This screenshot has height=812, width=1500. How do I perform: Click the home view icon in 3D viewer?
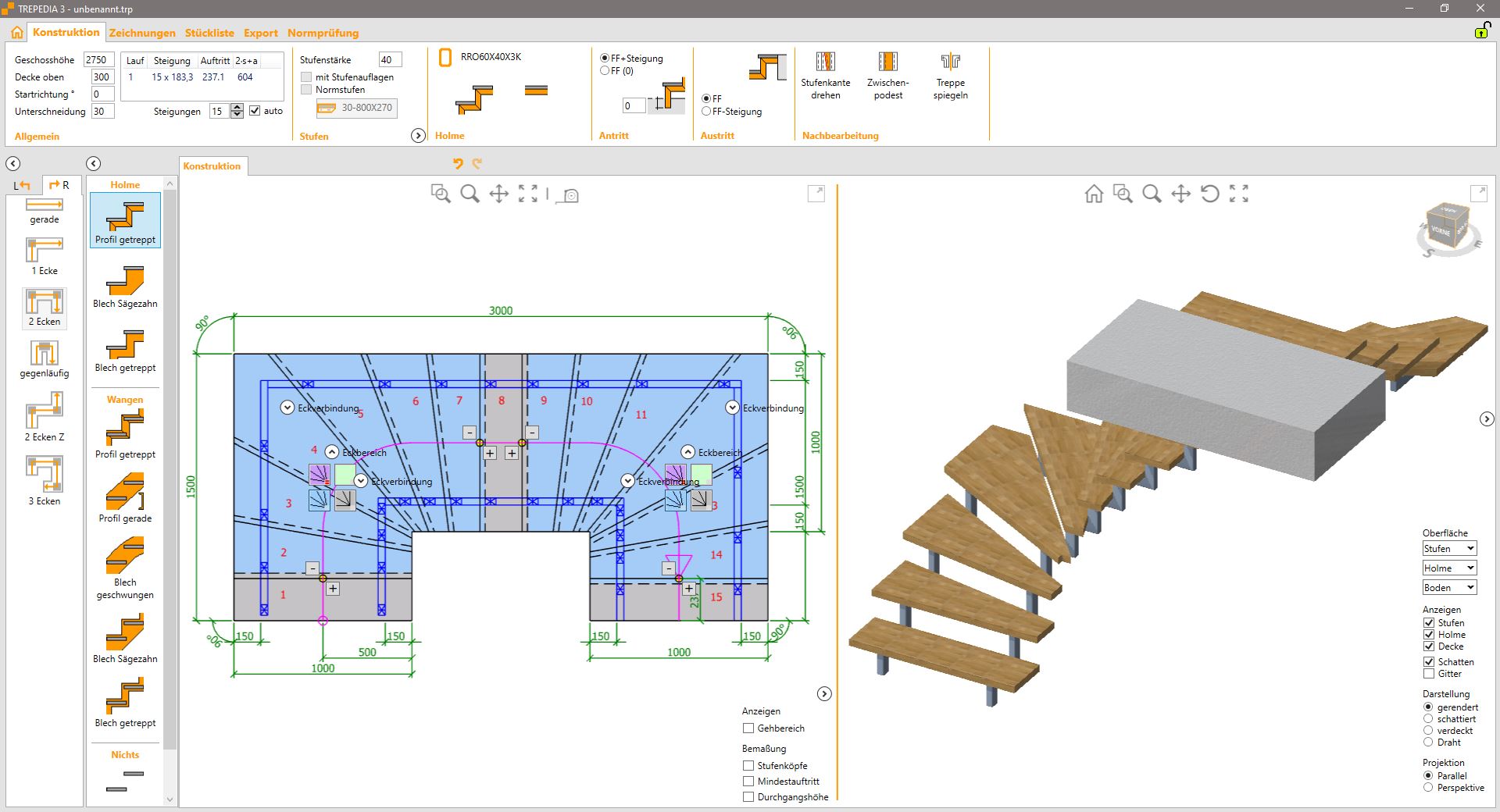click(x=1094, y=194)
